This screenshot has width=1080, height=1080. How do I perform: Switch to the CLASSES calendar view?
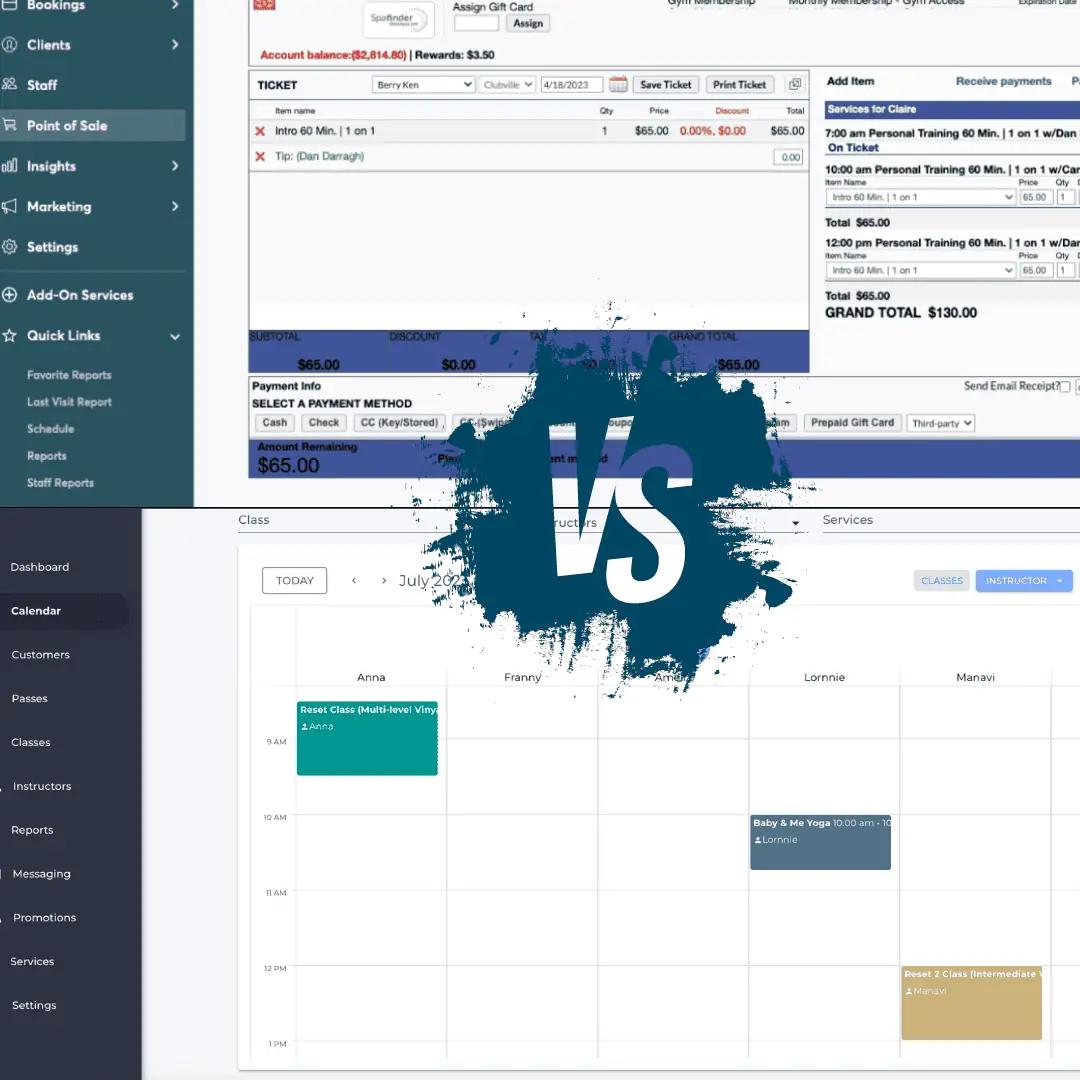[942, 581]
